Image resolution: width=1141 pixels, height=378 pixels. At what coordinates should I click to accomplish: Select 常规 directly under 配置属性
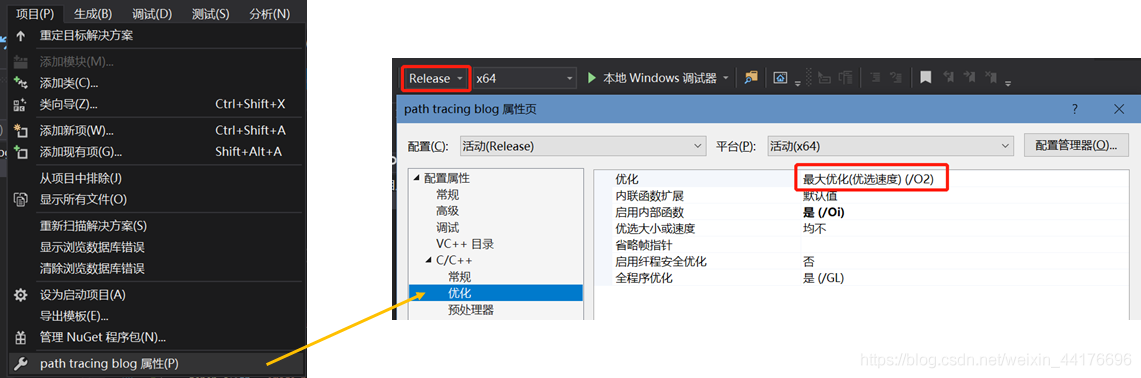(448, 194)
